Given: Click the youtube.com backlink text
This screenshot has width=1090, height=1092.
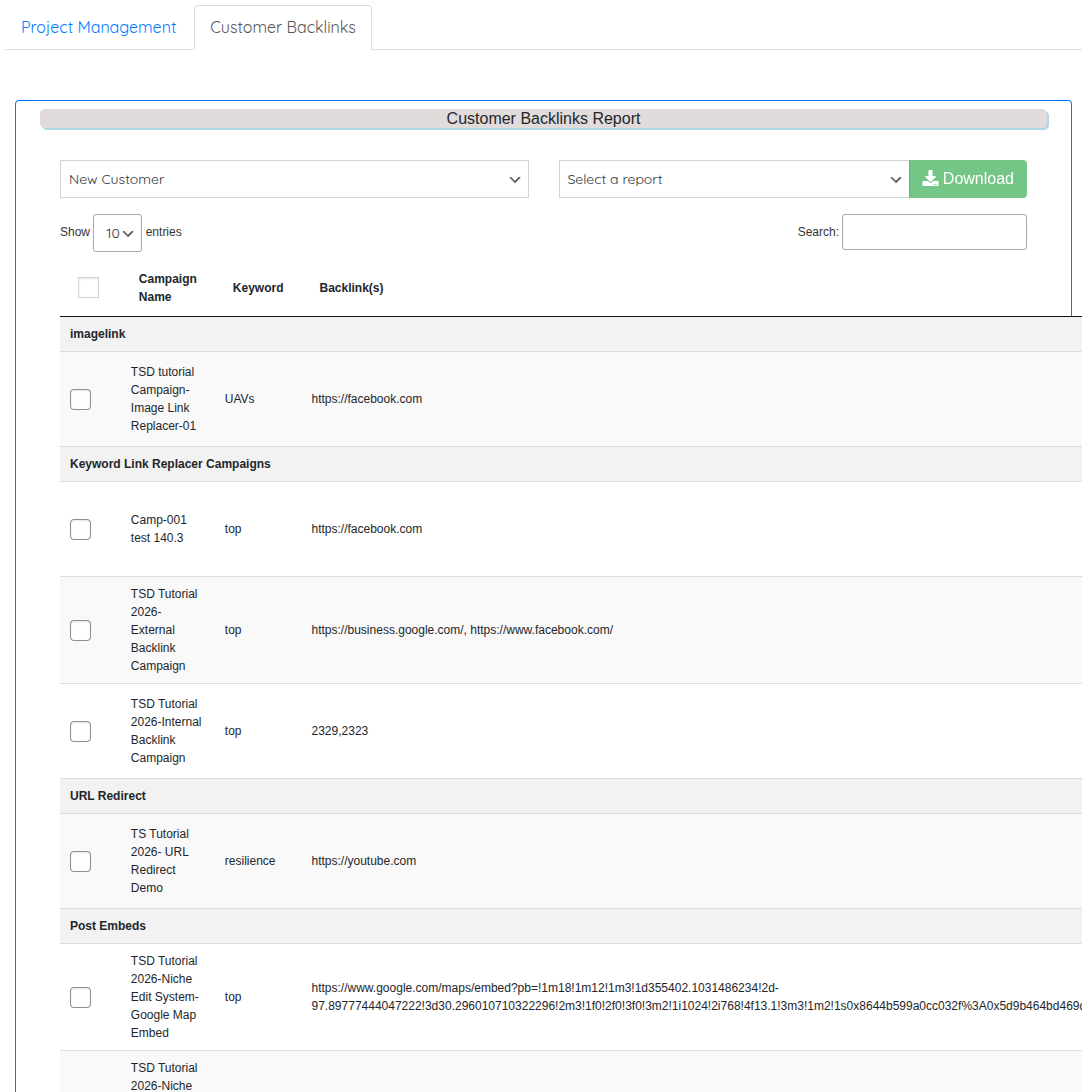Looking at the screenshot, I should click(x=364, y=861).
